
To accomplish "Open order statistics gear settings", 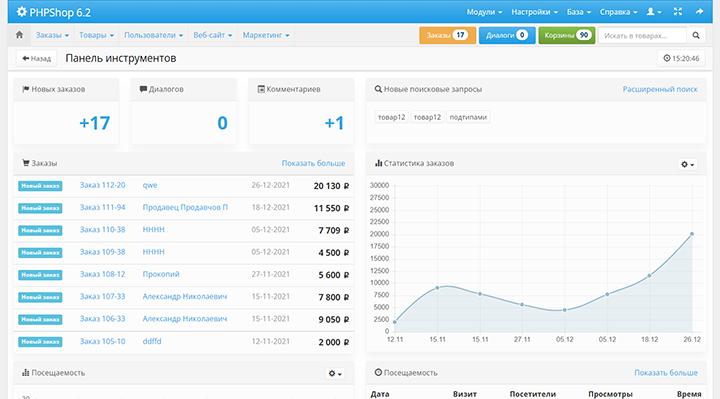I will (687, 164).
